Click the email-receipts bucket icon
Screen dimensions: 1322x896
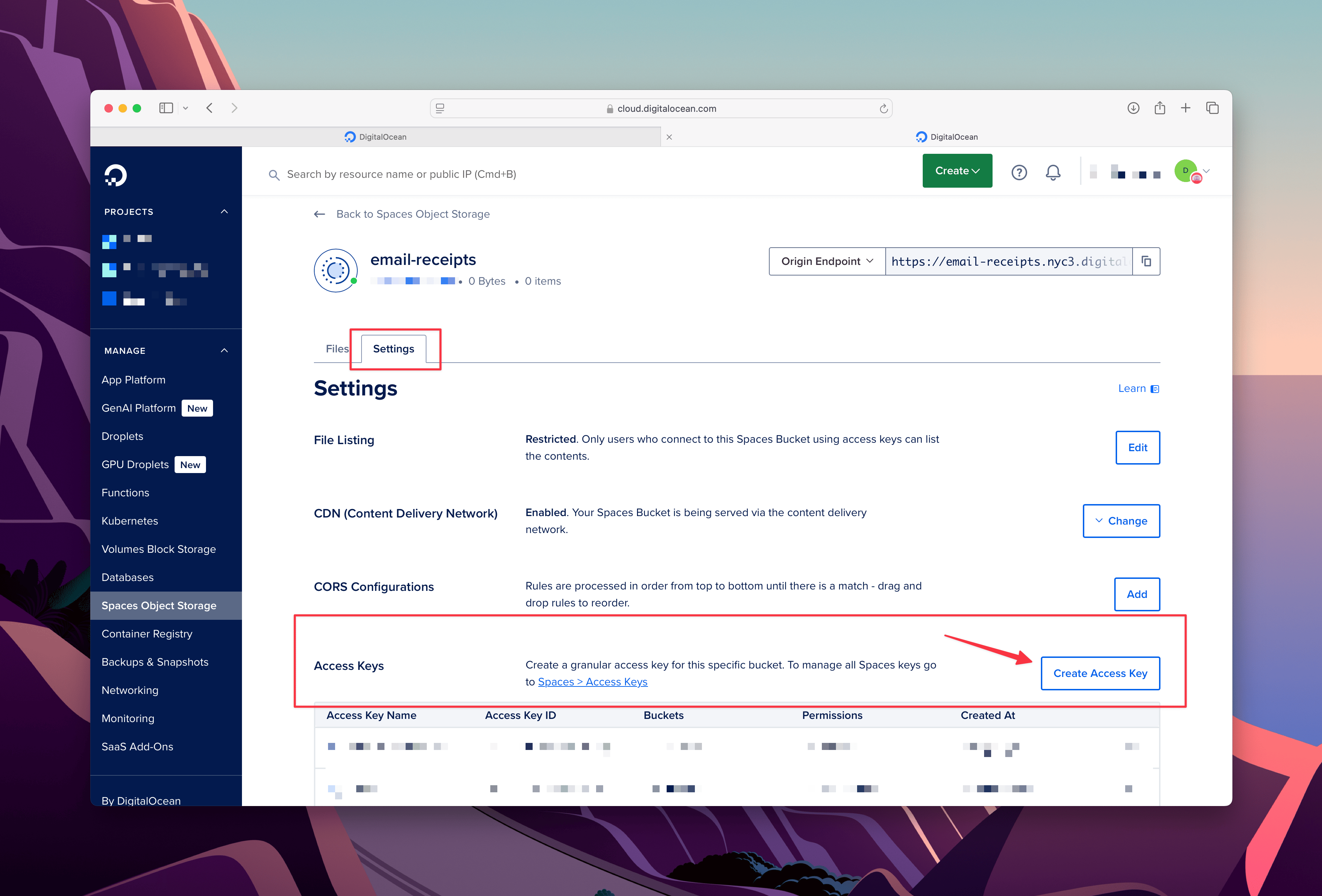(x=336, y=270)
